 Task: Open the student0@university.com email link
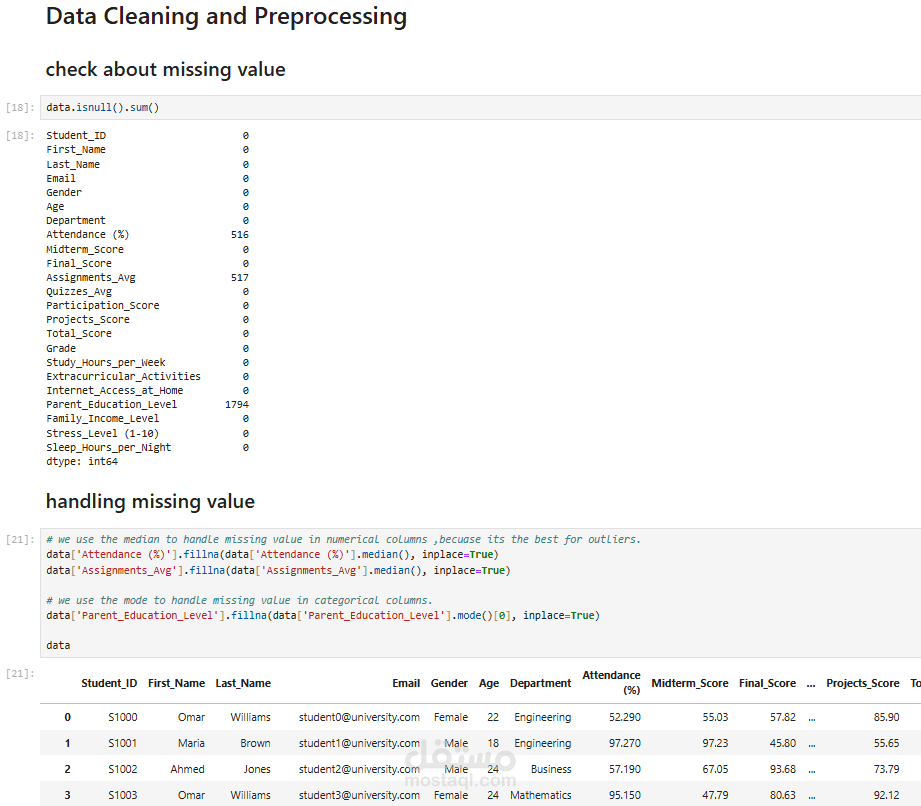[359, 718]
